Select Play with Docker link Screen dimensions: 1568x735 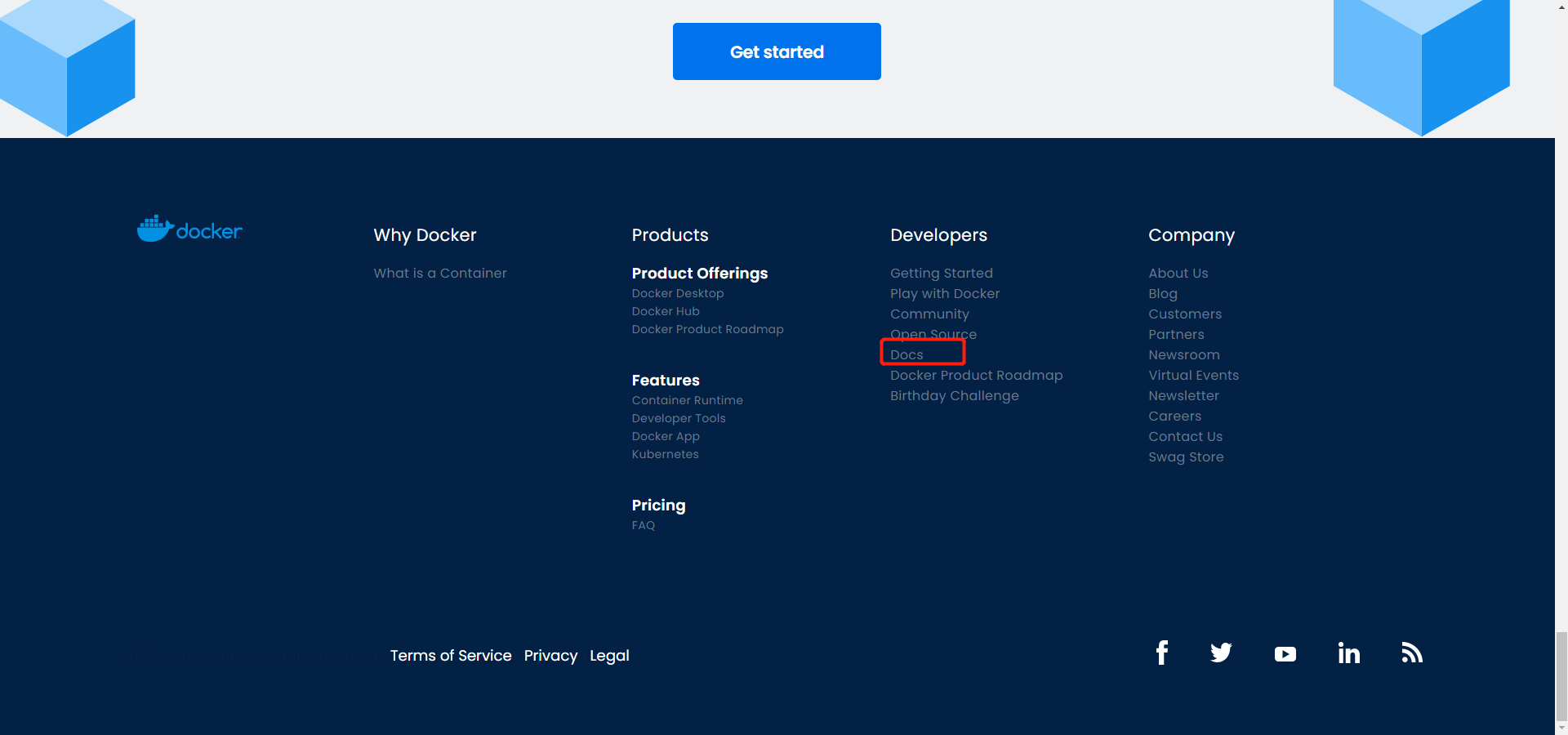944,293
